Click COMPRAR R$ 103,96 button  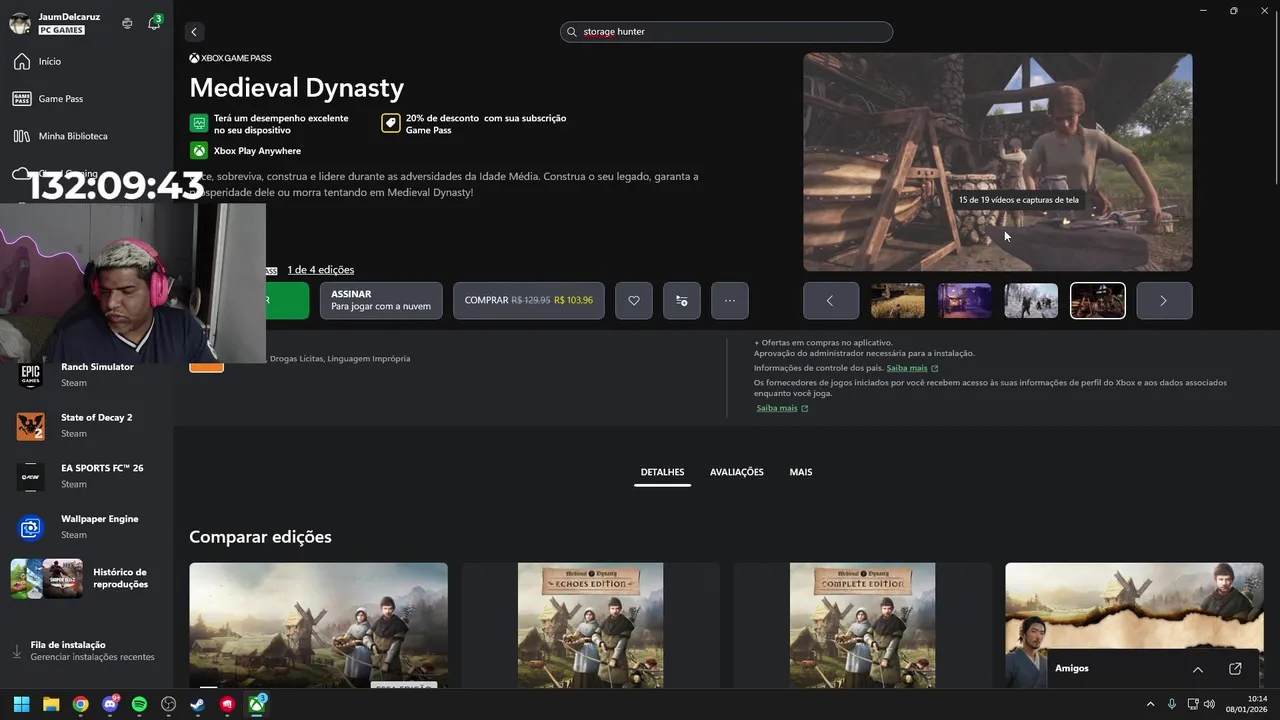528,301
